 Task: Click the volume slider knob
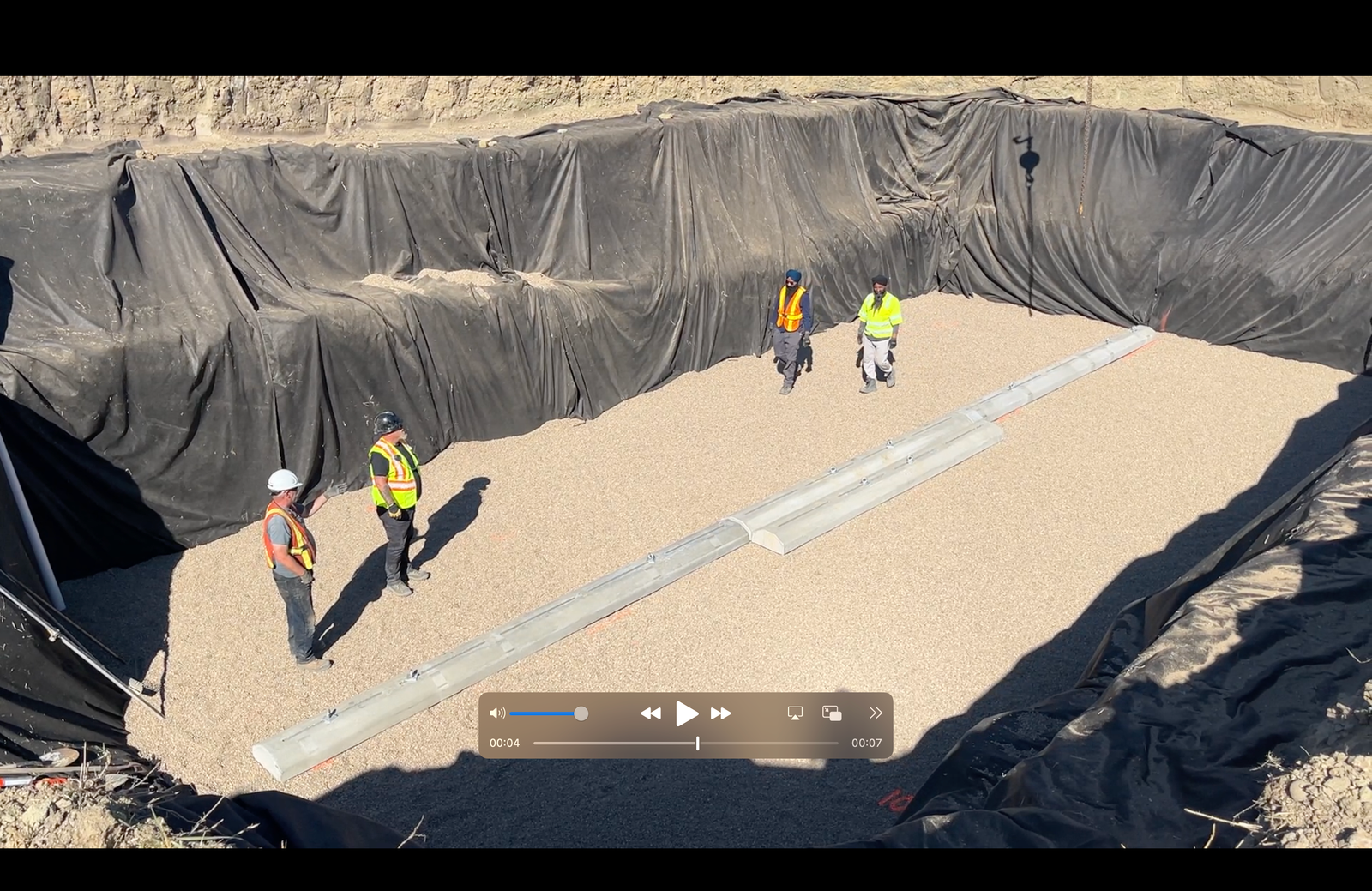581,713
